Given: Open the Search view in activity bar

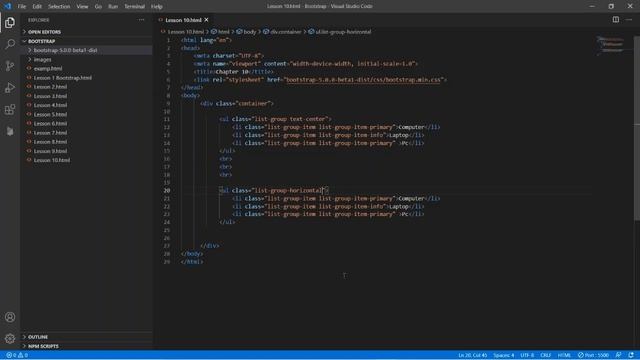Looking at the screenshot, I should point(10,44).
